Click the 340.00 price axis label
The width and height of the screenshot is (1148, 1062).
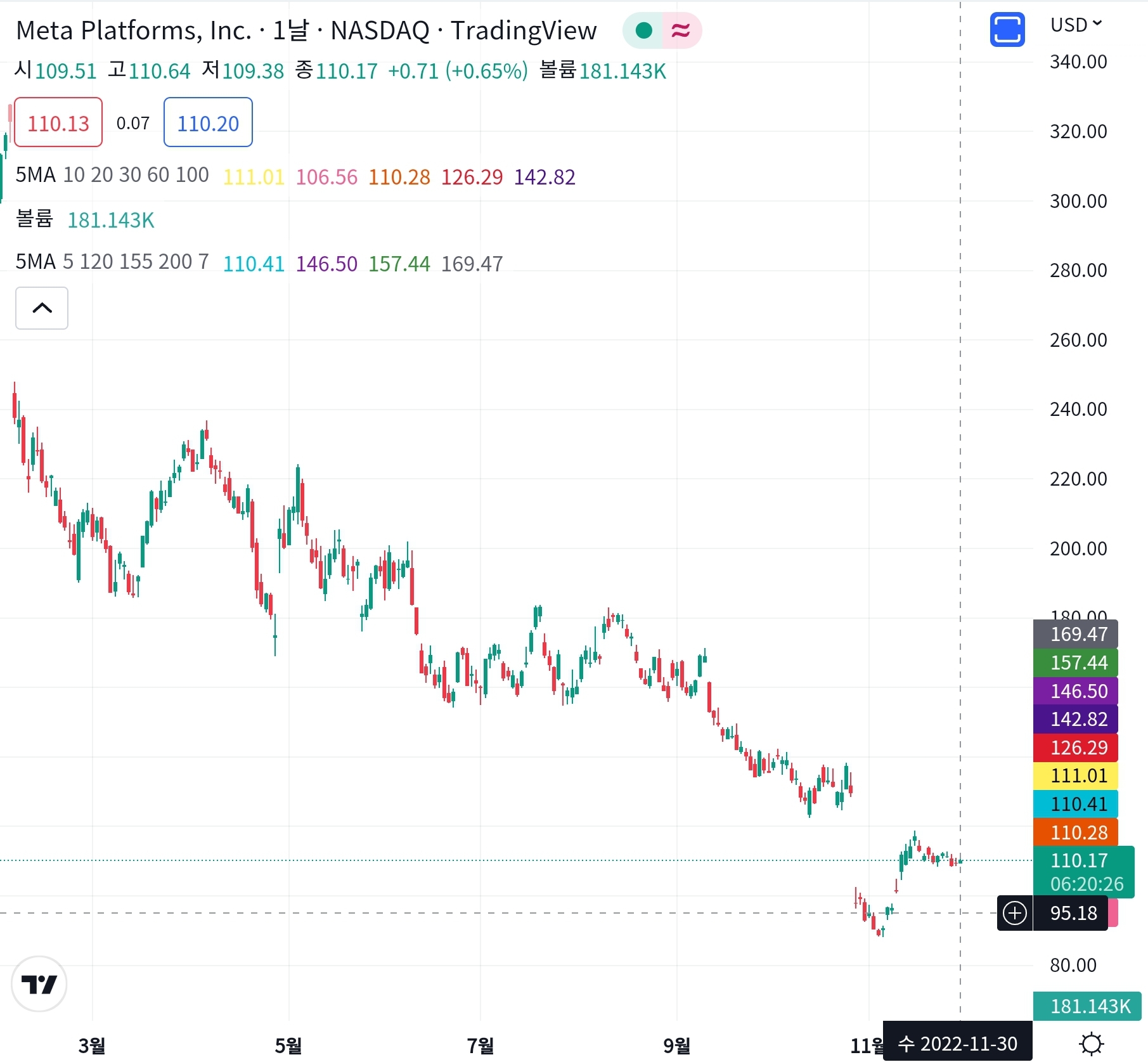1078,62
